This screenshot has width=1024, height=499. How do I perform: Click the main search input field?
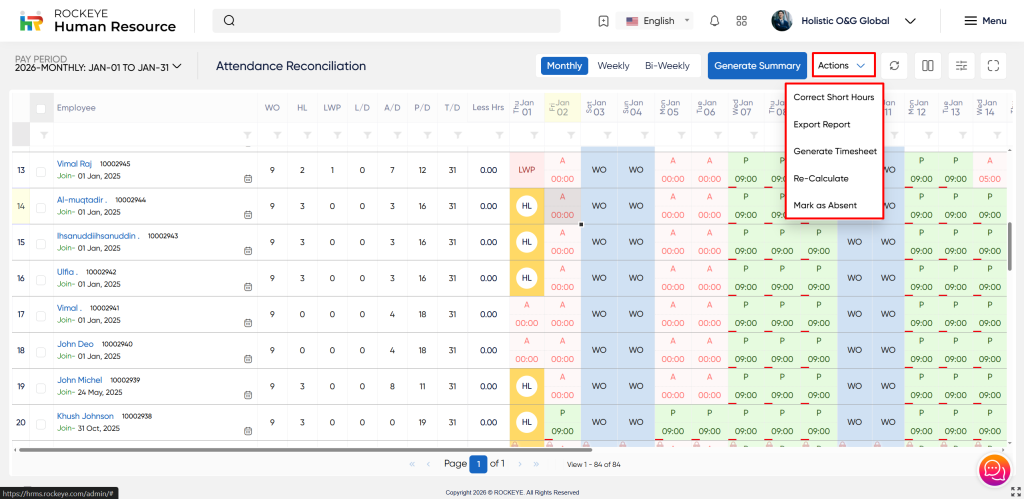point(390,21)
